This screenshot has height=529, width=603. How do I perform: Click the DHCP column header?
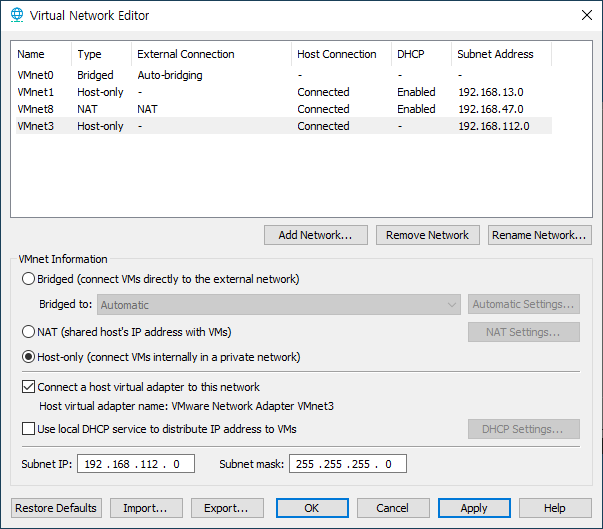click(x=421, y=54)
